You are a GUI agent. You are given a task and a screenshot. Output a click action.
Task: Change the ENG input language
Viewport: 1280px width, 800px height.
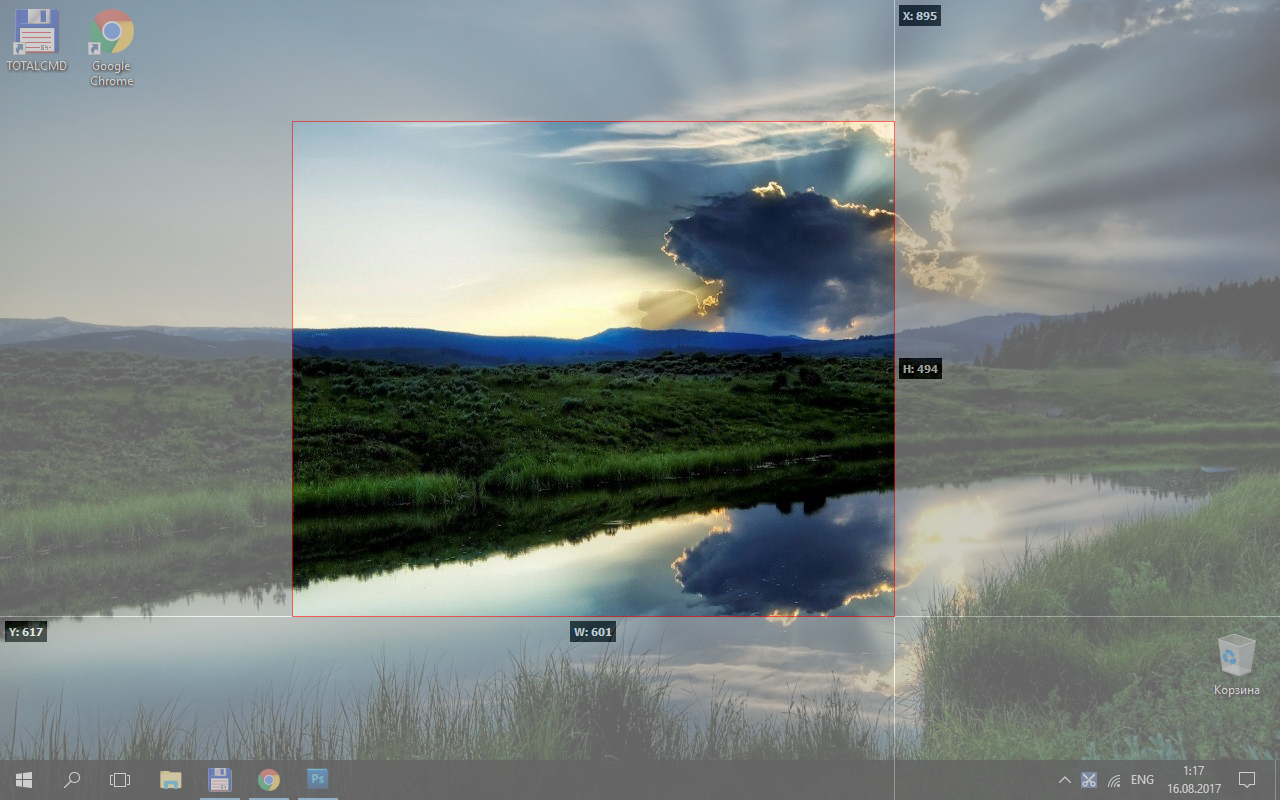tap(1142, 780)
